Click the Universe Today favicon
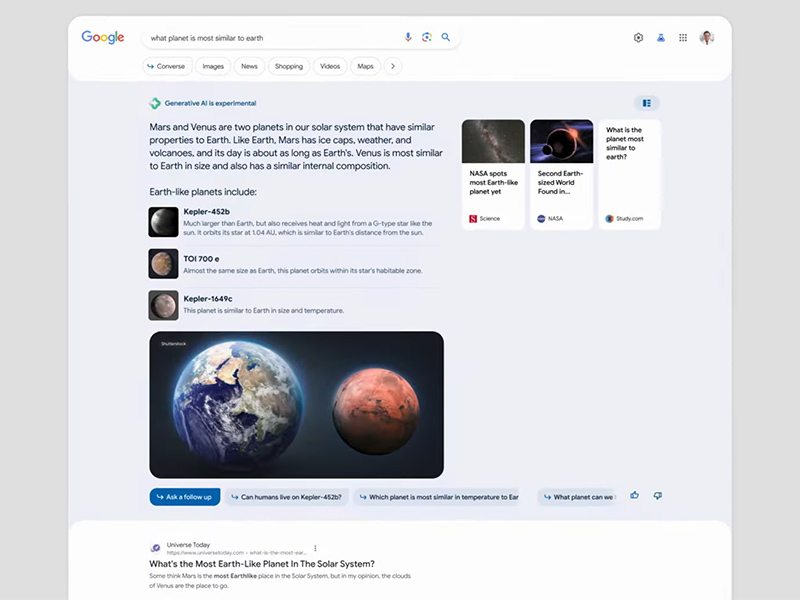Image resolution: width=800 pixels, height=600 pixels. (x=155, y=548)
